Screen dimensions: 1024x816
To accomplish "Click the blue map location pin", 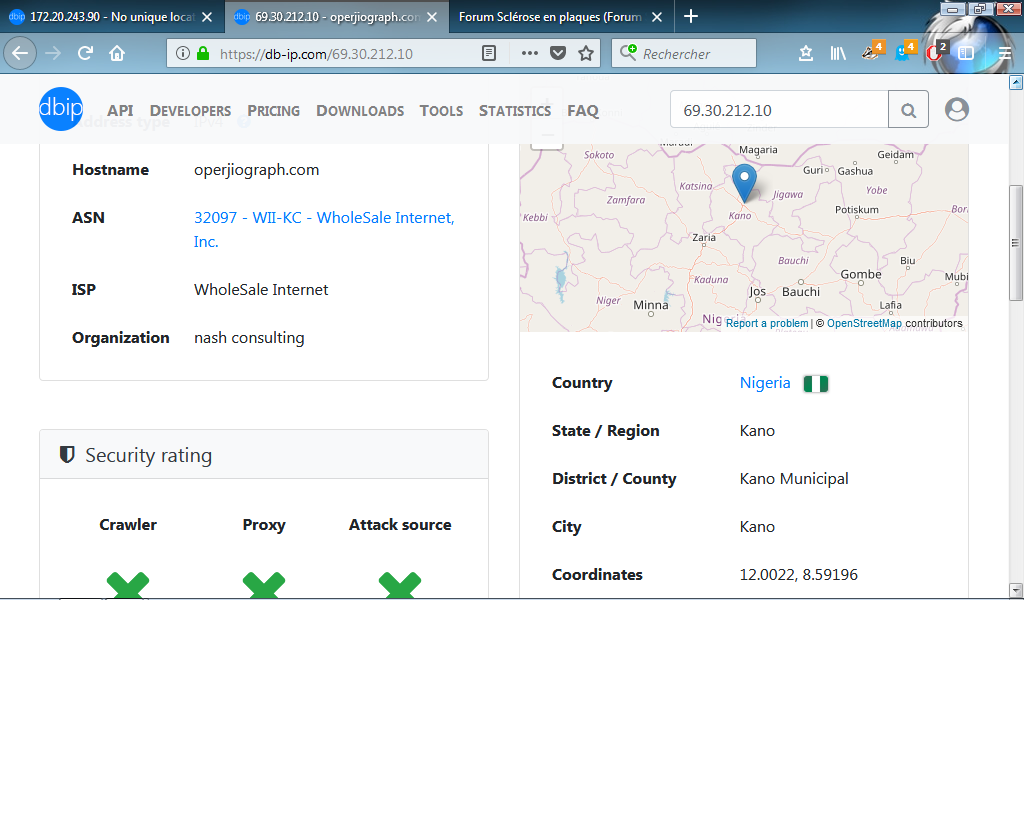I will click(744, 182).
